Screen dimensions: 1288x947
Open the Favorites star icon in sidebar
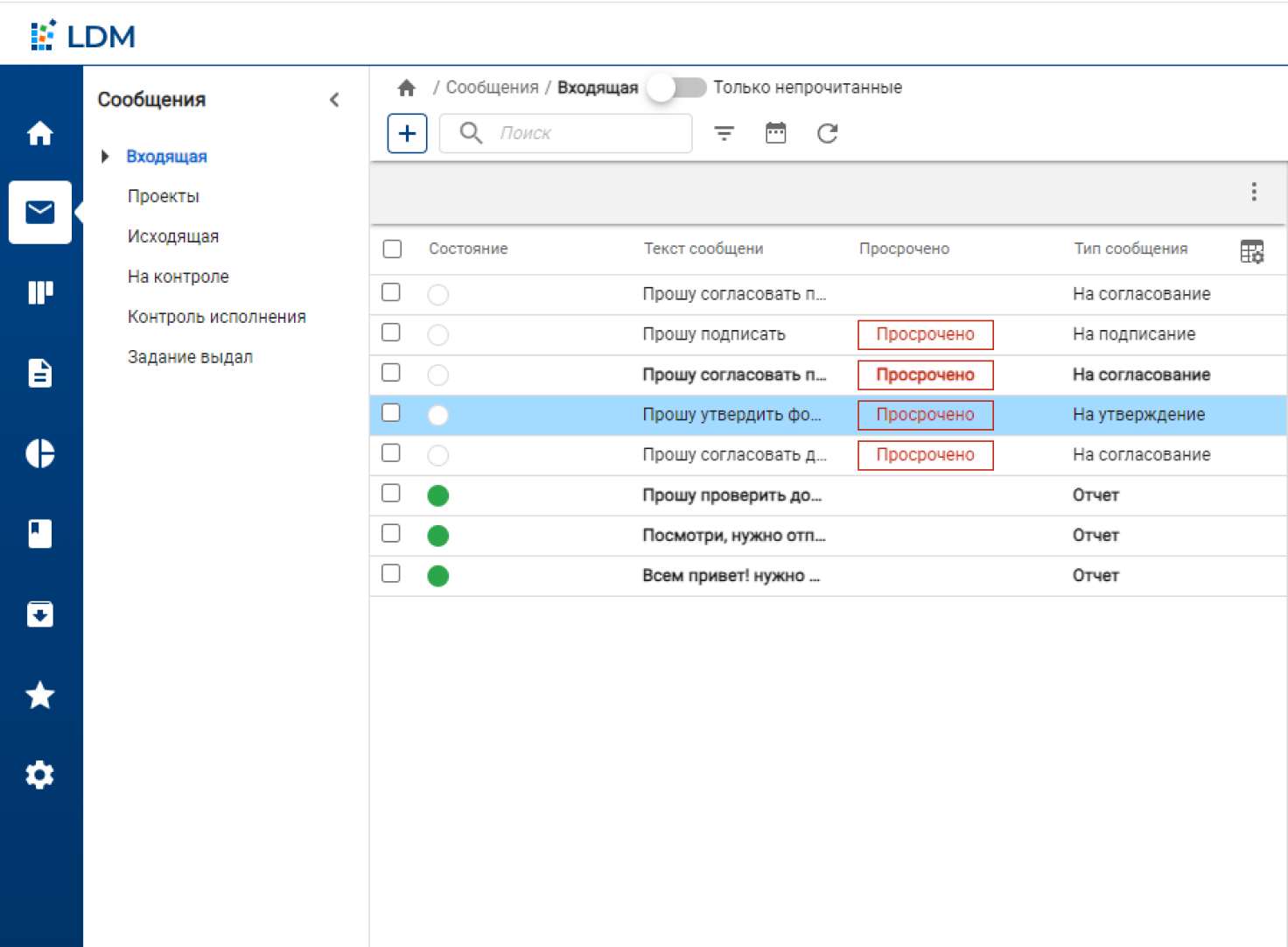tap(40, 695)
